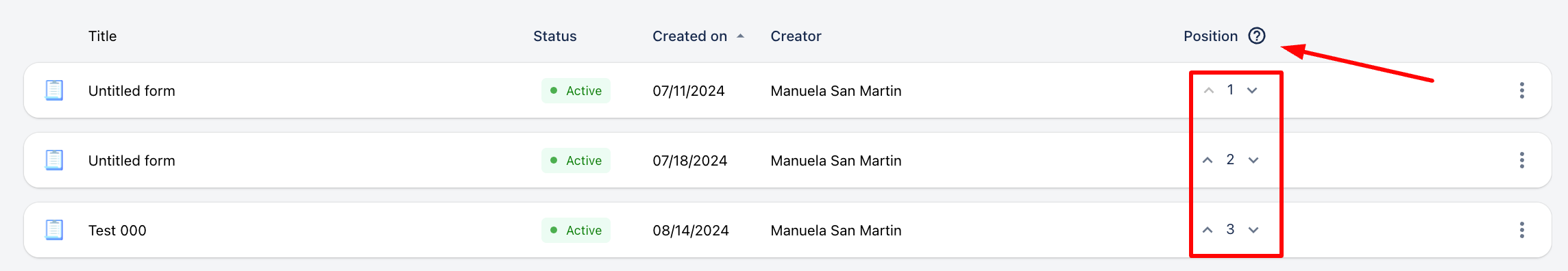The height and width of the screenshot is (271, 1568).
Task: Click the Position help question mark icon
Action: coord(1256,36)
